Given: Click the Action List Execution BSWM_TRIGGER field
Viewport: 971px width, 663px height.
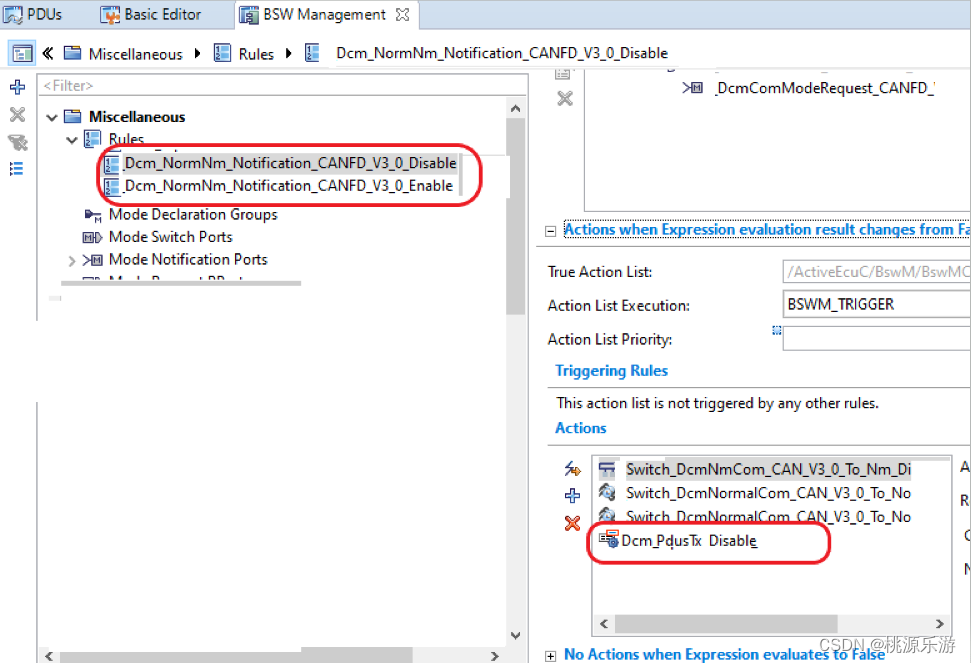Looking at the screenshot, I should (x=876, y=305).
